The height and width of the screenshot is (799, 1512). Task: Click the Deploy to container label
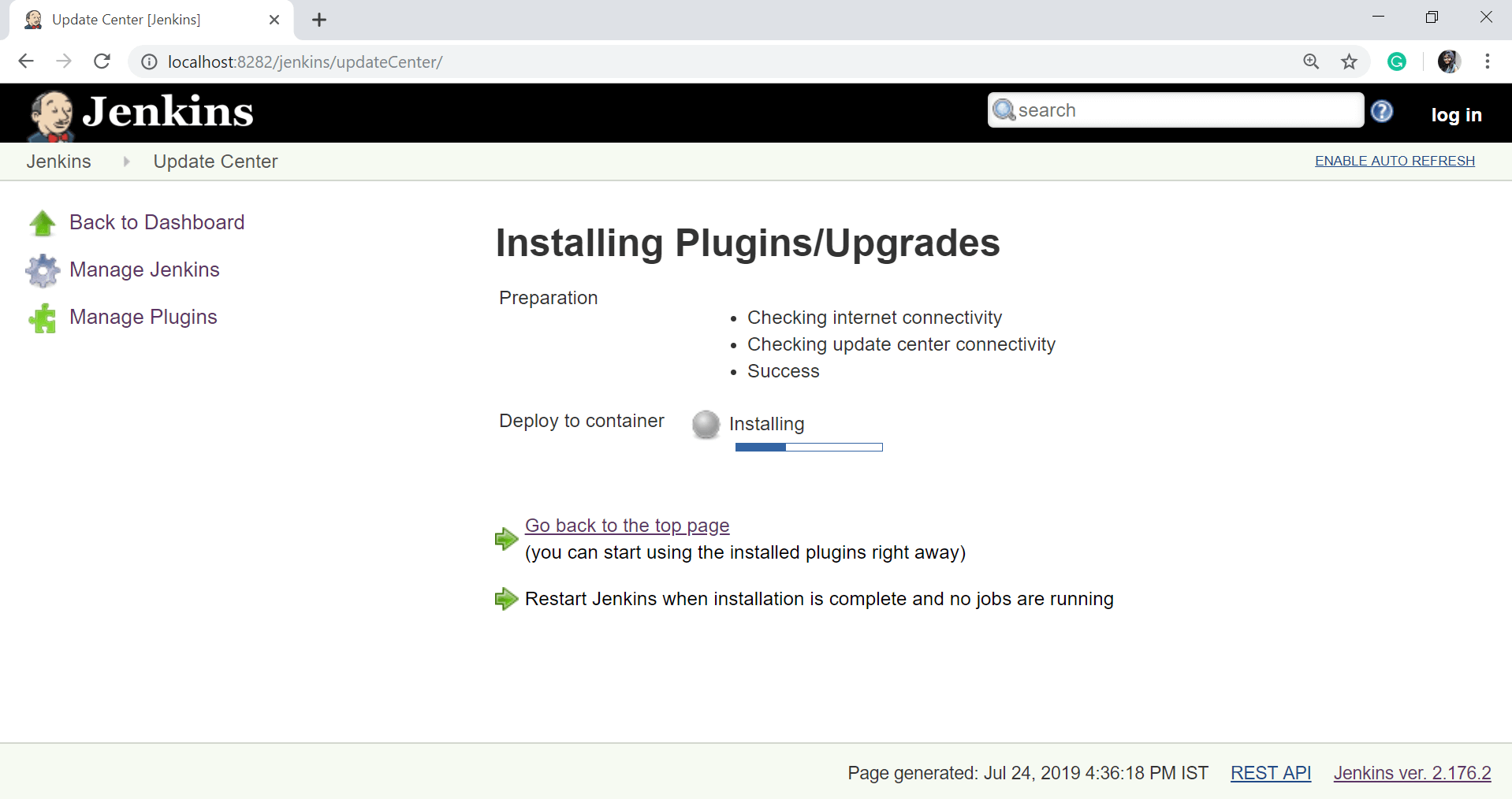click(581, 421)
